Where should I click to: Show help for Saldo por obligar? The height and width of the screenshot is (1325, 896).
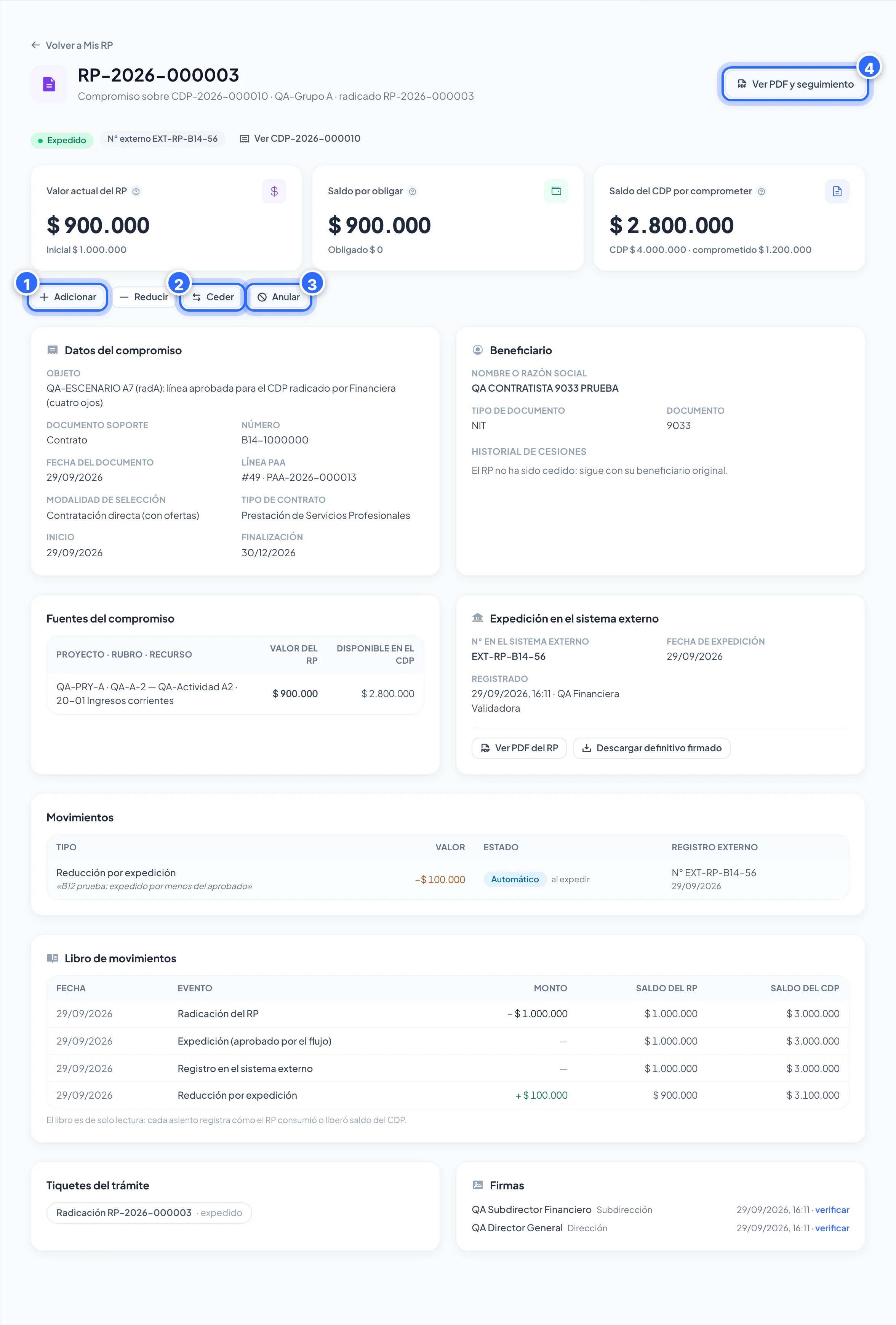click(x=413, y=192)
